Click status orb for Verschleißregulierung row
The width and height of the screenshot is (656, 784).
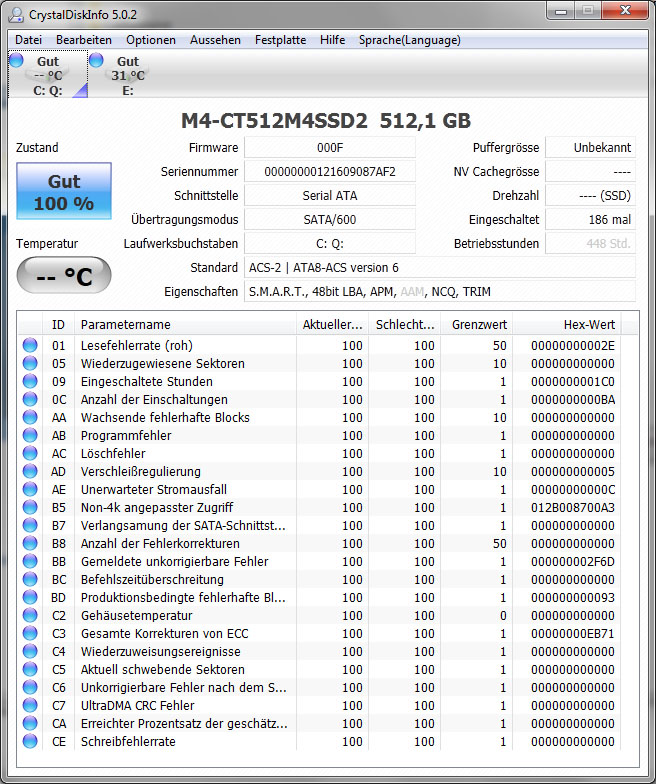point(30,471)
